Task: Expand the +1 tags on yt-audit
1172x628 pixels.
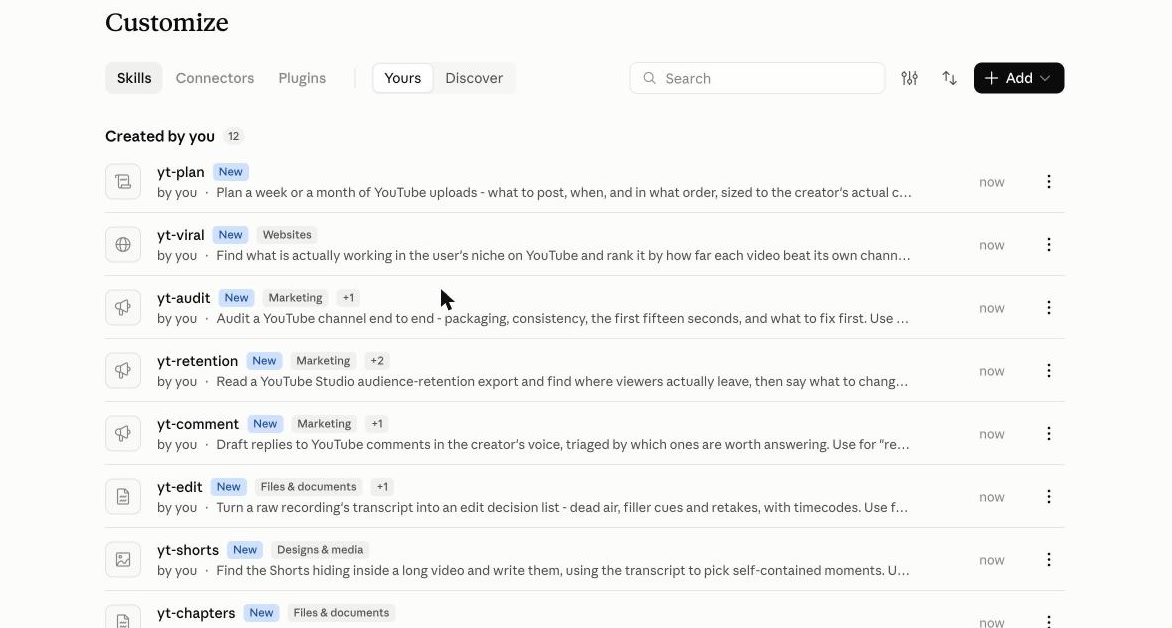Action: click(348, 298)
